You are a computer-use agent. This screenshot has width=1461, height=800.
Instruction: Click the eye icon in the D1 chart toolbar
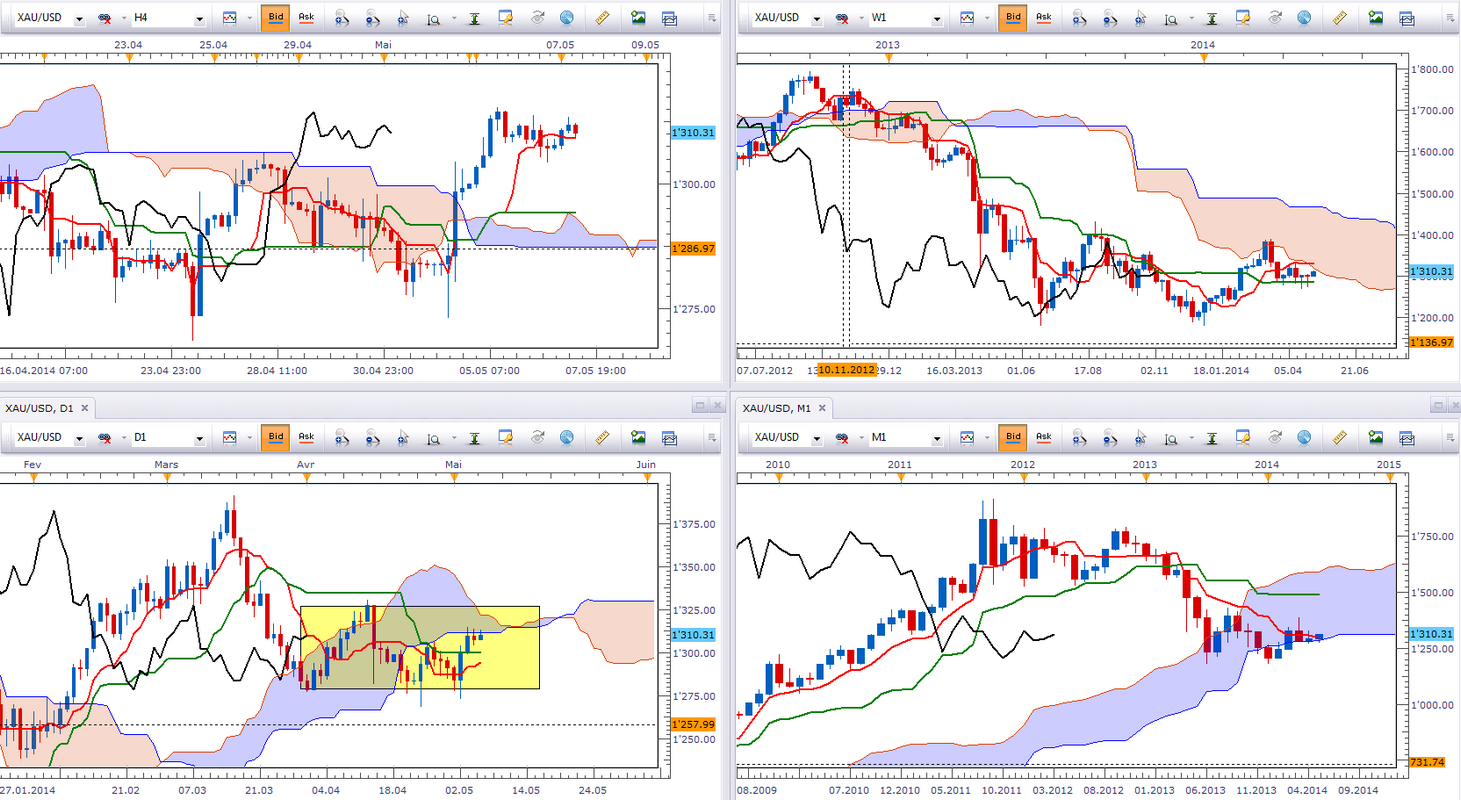pos(537,437)
